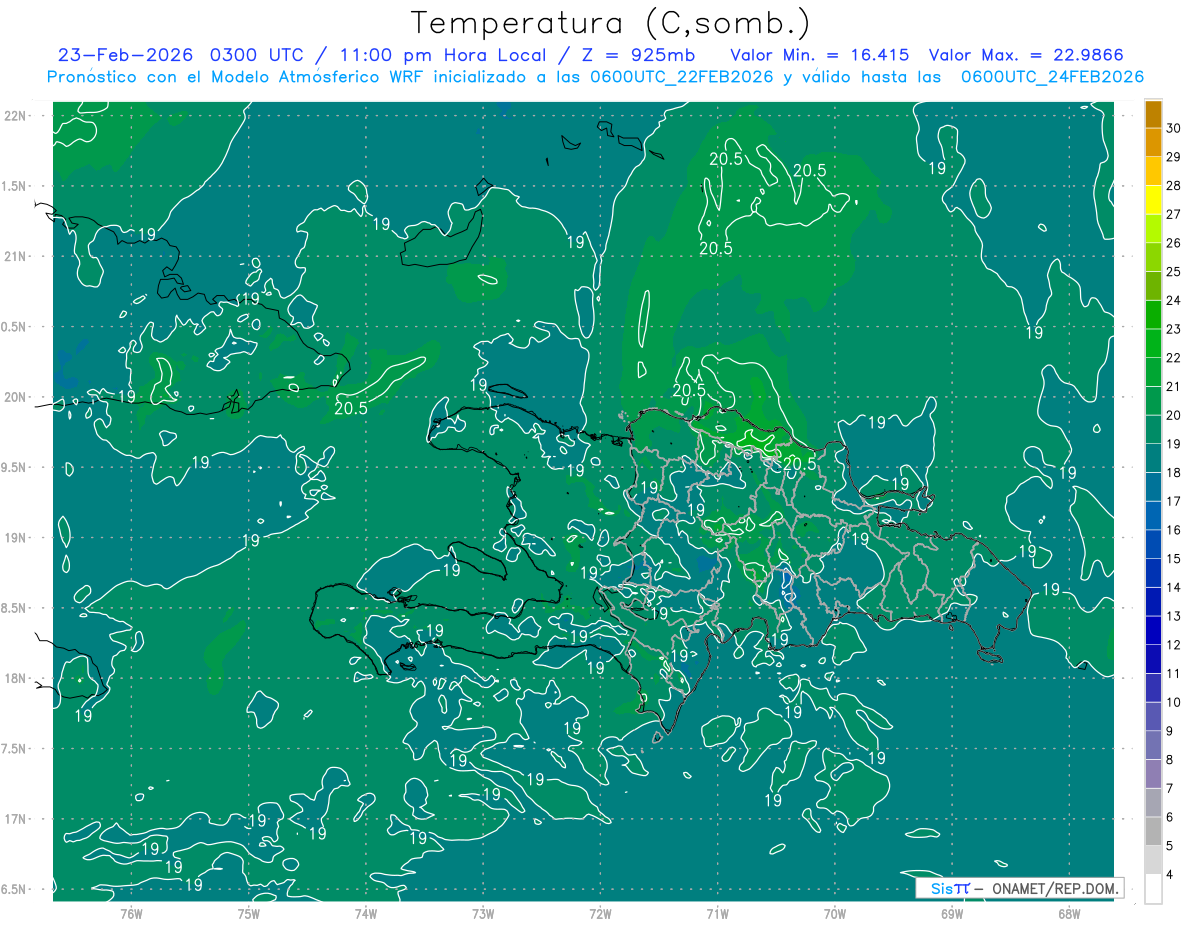This screenshot has height=927, width=1200.
Task: Click the 28 value on the color scale
Action: point(1174,186)
